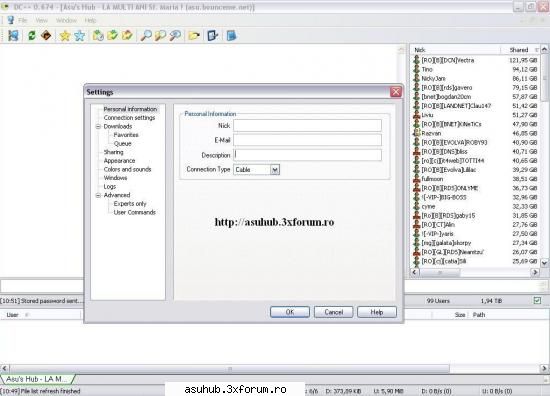Select user ![-VIP-]BIG-BOSS in list
Viewport: 550px width, 396px height.
pyautogui.click(x=444, y=197)
